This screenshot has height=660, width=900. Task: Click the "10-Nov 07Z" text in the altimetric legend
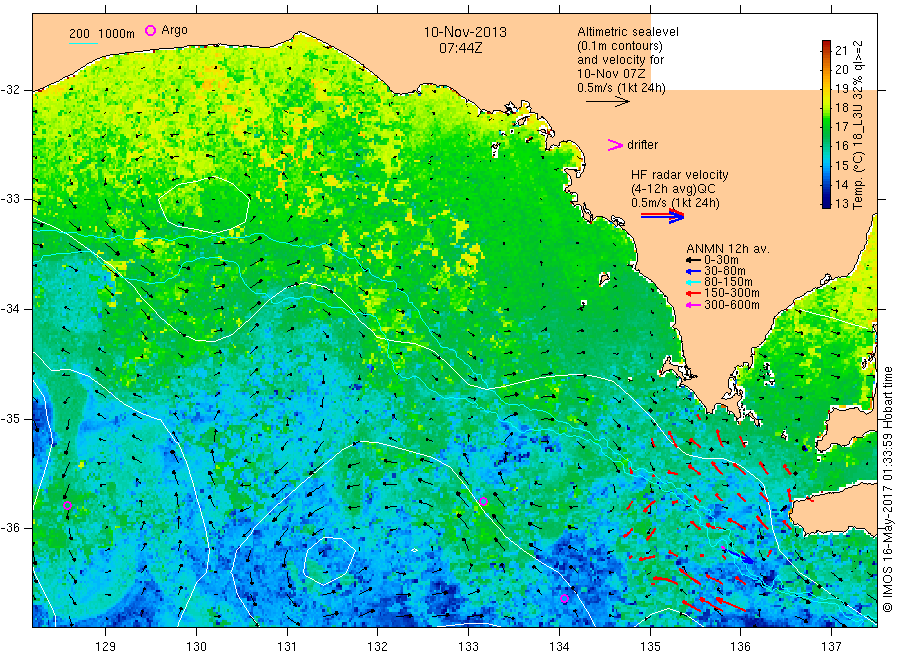[x=611, y=74]
